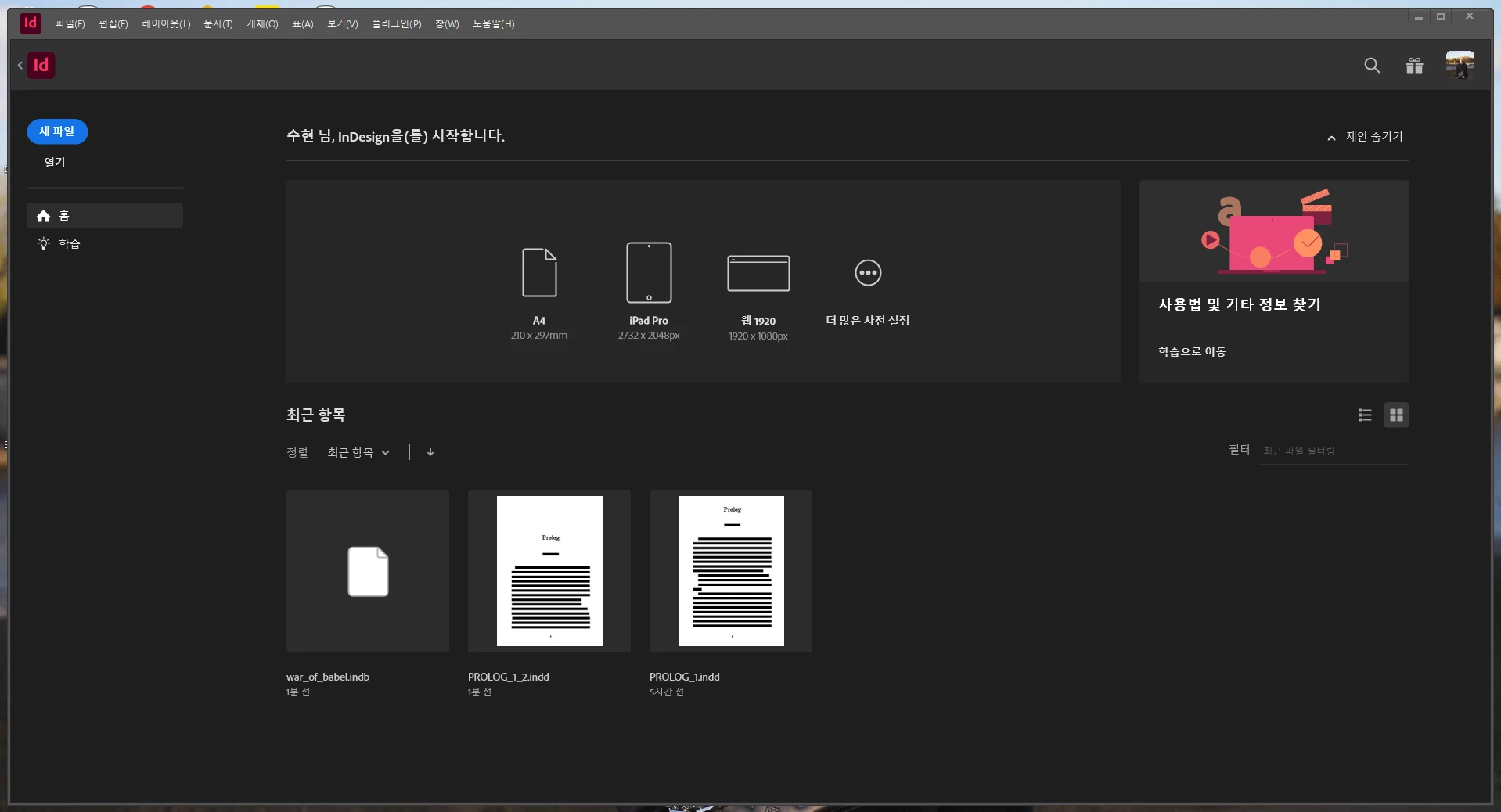1501x812 pixels.
Task: Select 홈 in the sidebar
Action: point(105,216)
